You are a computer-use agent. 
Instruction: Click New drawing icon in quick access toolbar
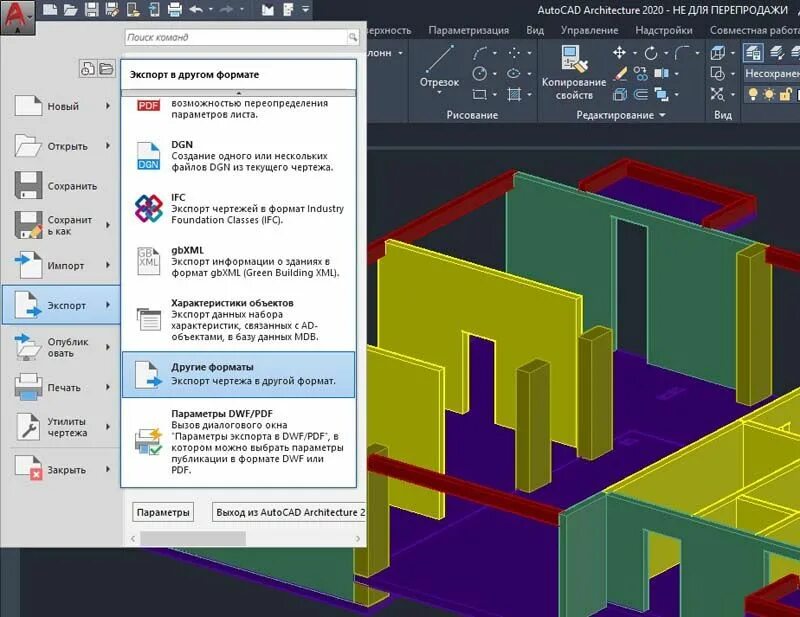point(49,9)
